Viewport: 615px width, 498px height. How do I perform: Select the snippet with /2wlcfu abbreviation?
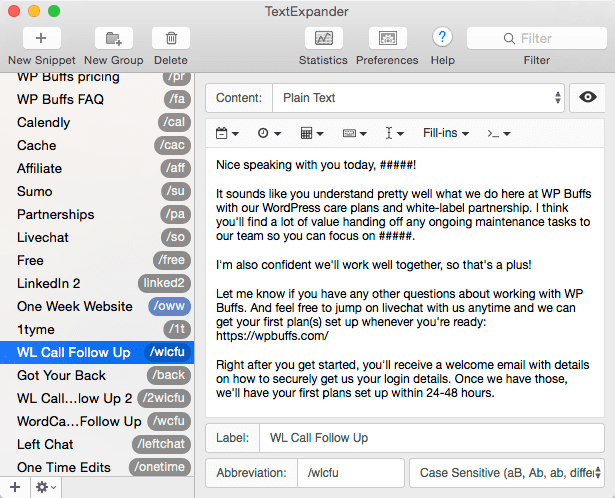(x=97, y=398)
